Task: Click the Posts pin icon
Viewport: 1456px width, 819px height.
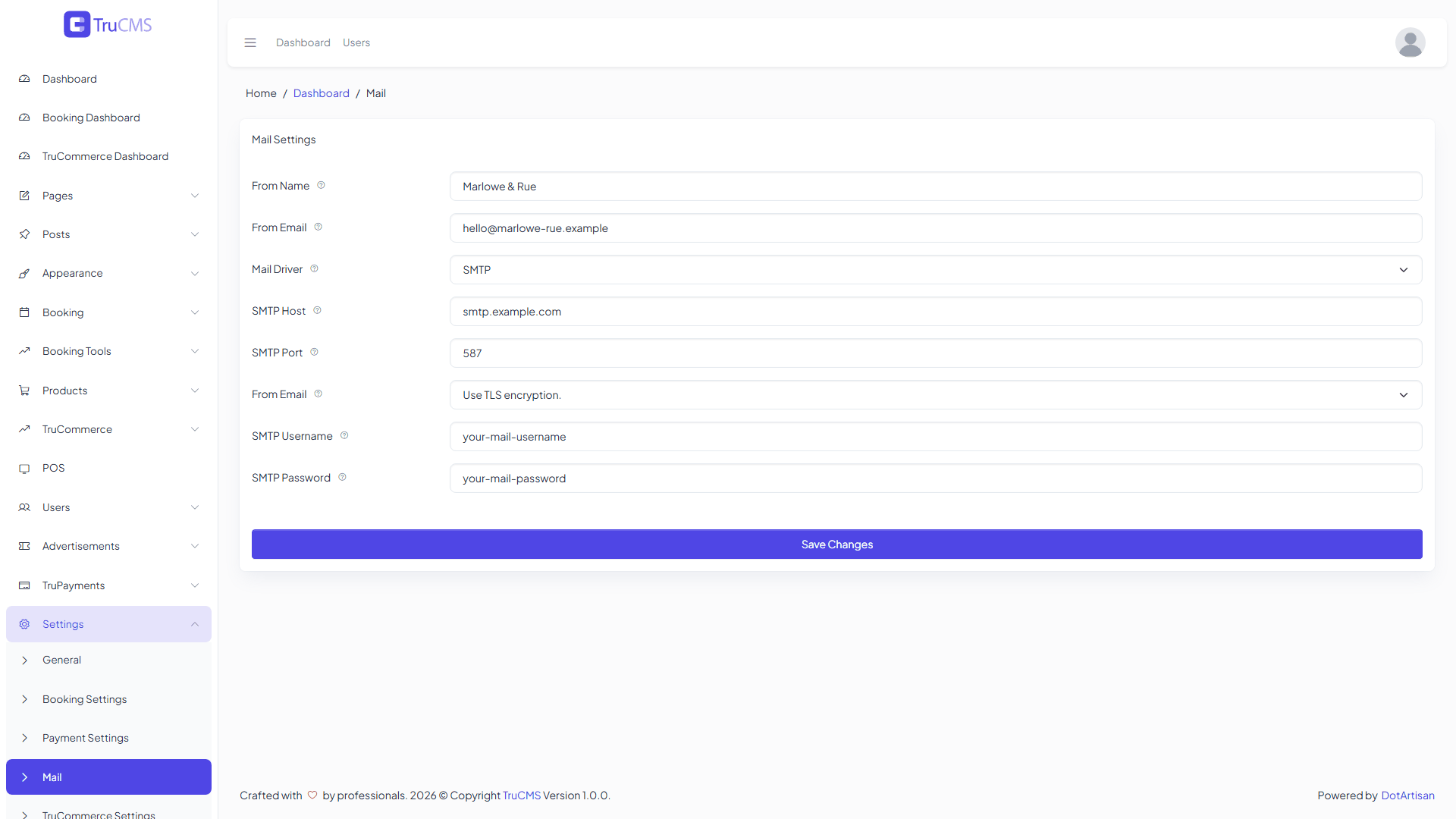Action: tap(24, 234)
